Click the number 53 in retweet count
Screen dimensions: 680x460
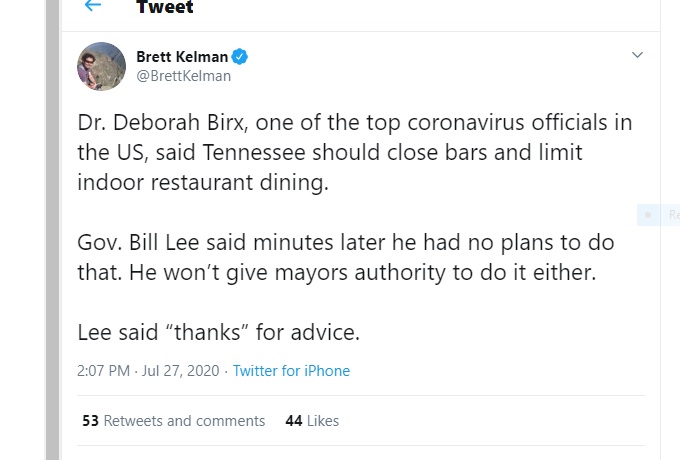(x=90, y=421)
